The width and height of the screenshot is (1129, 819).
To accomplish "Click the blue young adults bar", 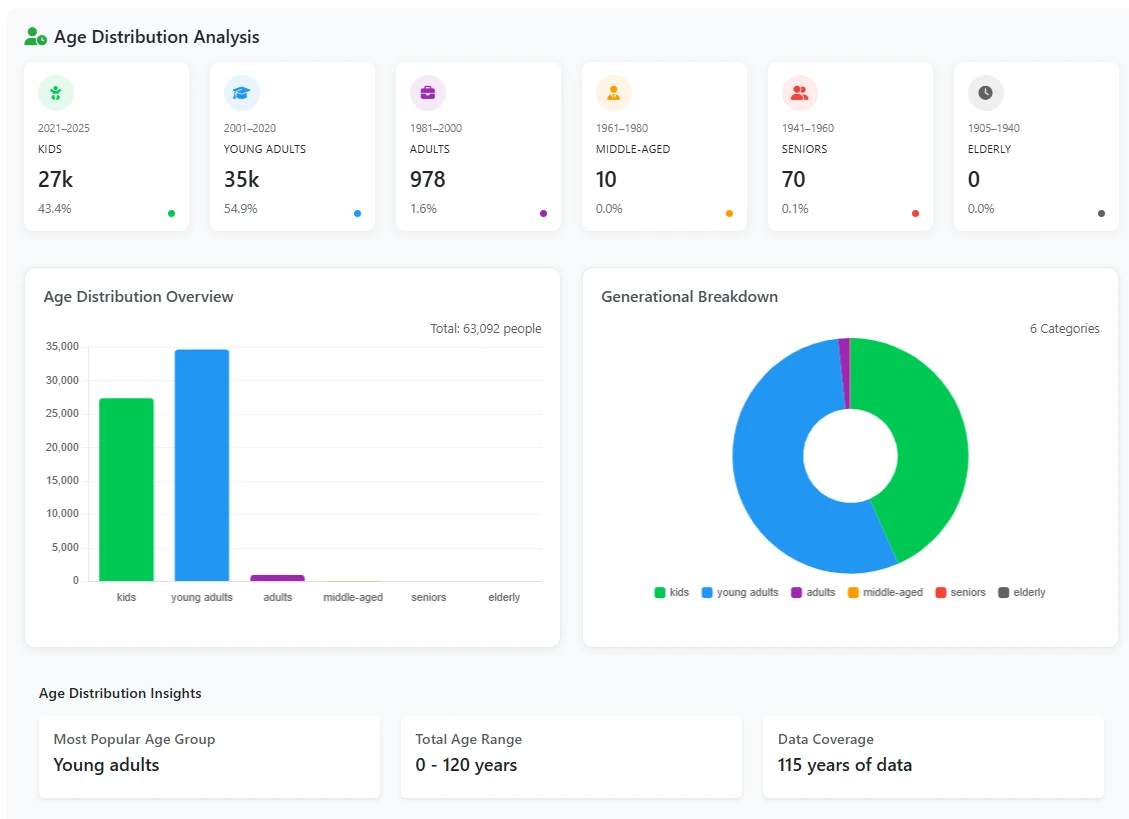I will pyautogui.click(x=202, y=465).
